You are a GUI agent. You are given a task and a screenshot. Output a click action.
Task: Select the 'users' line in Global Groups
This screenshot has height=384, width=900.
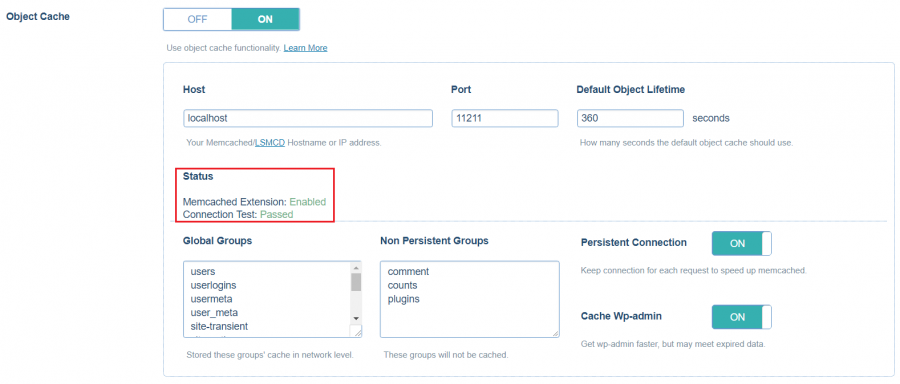point(203,271)
